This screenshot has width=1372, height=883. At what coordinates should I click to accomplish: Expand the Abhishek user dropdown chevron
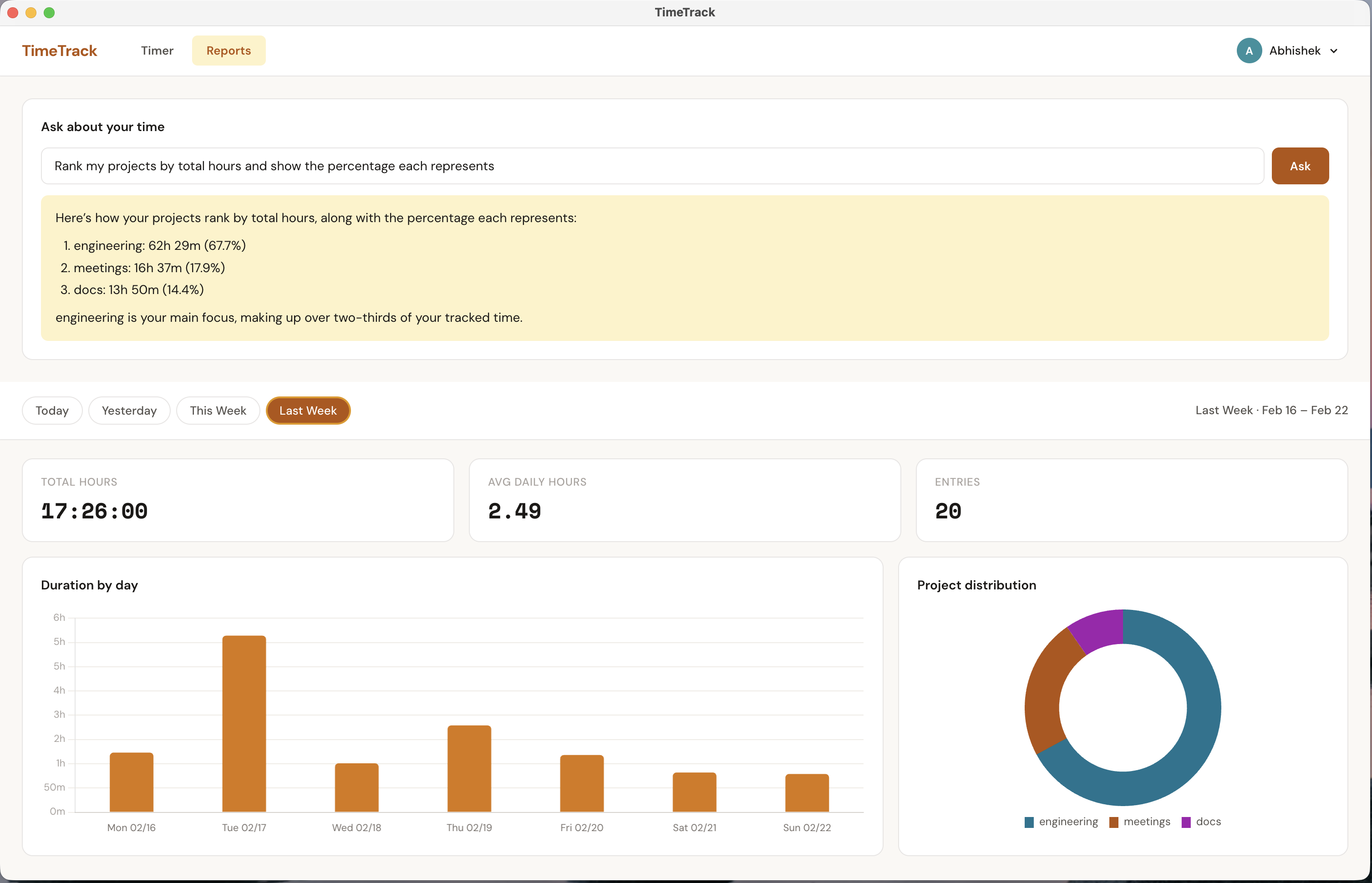[1334, 51]
